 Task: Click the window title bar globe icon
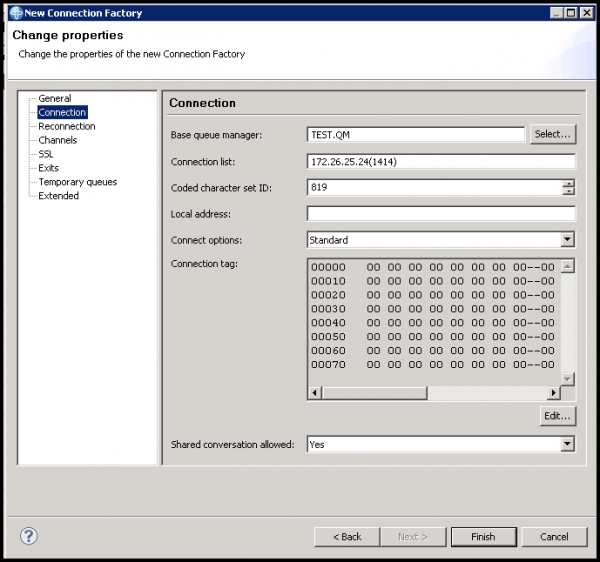coord(15,13)
